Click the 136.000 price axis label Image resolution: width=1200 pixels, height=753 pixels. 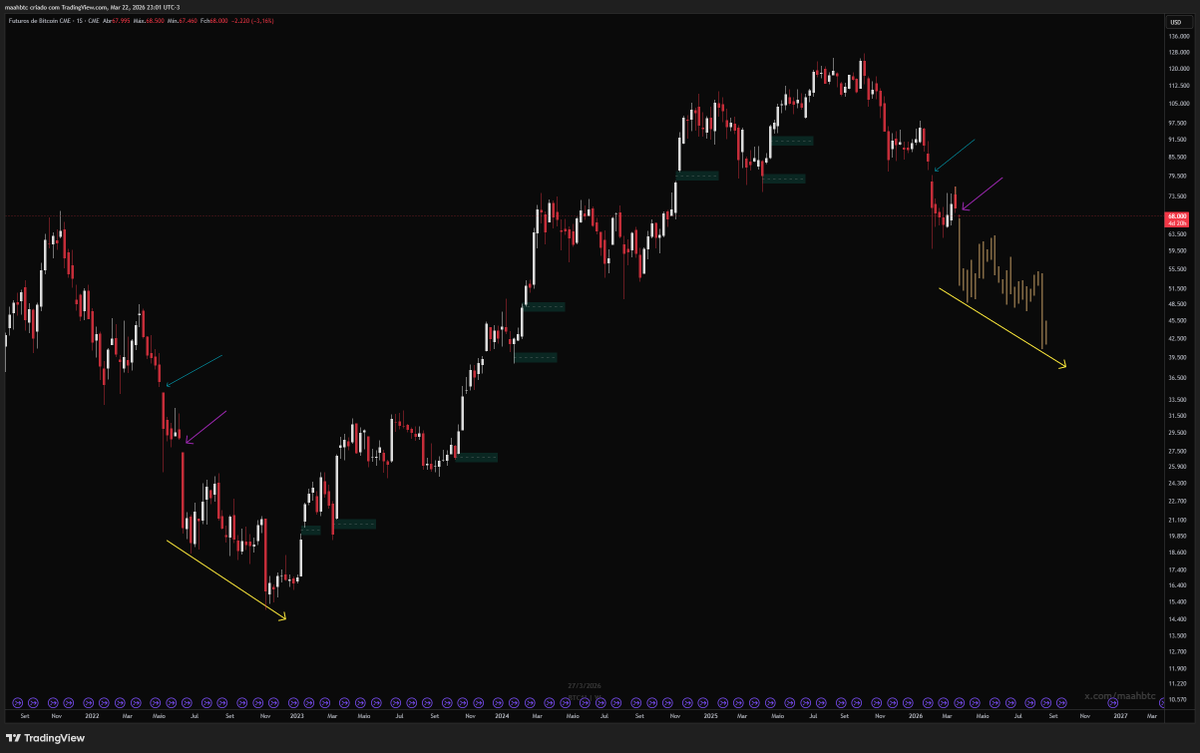tap(1177, 36)
